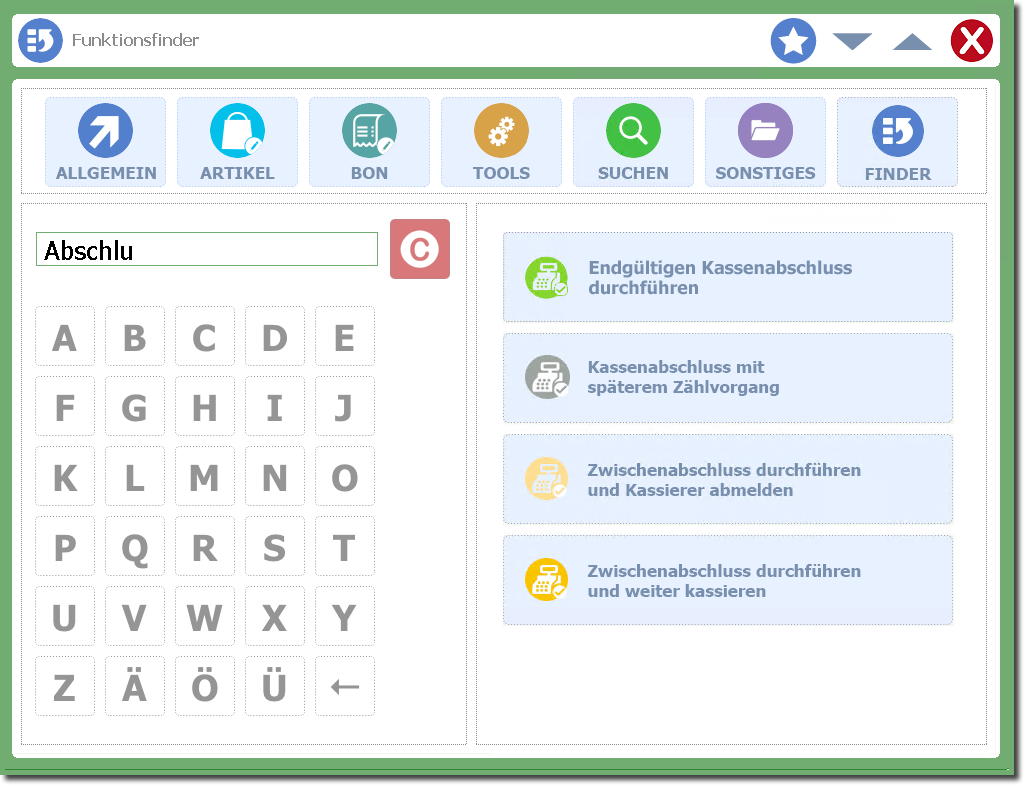Choose Kassenabschluss mit späterem Zählvorgang
The width and height of the screenshot is (1024, 785).
[x=727, y=378]
